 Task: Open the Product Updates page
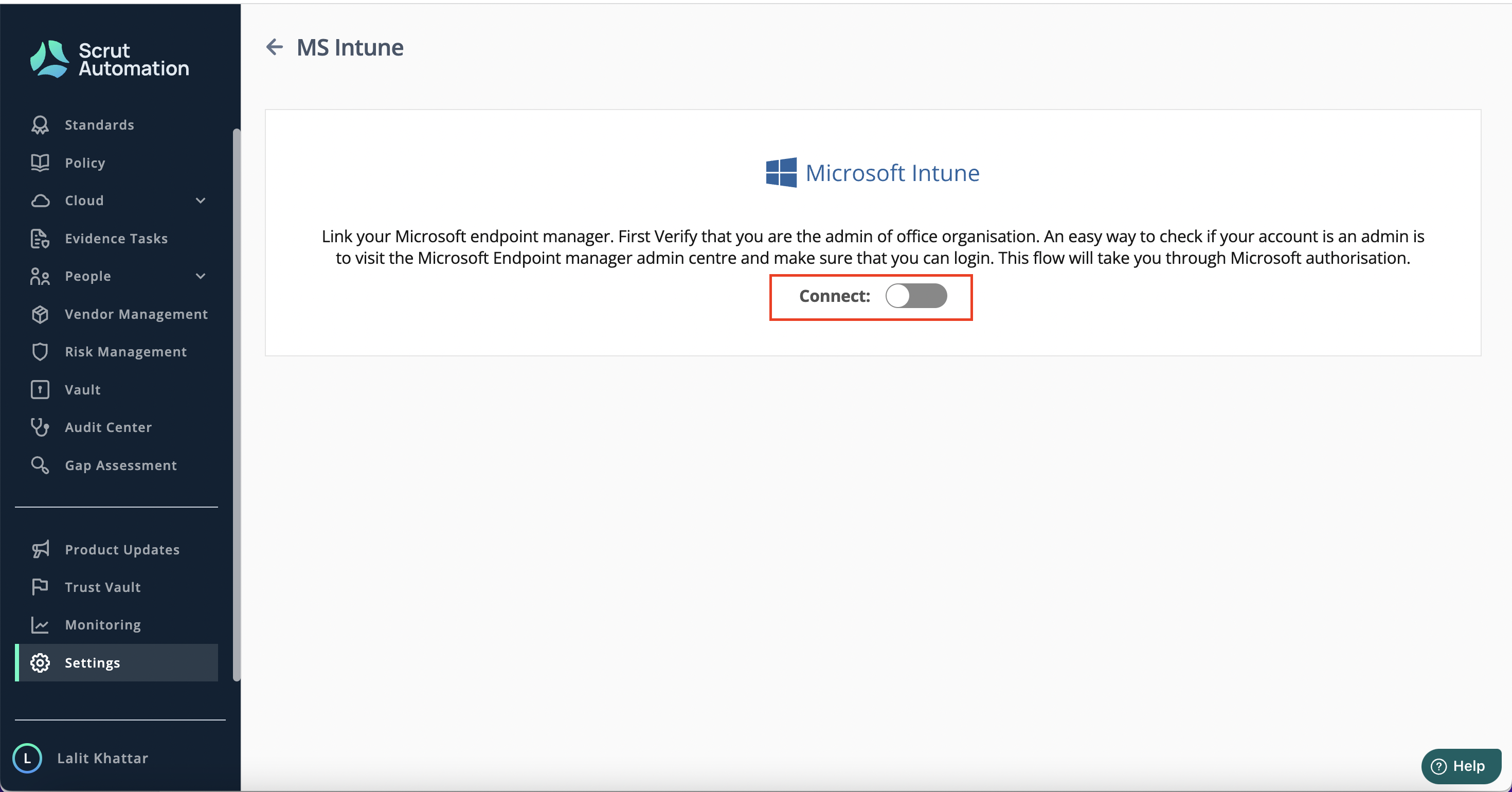click(116, 549)
